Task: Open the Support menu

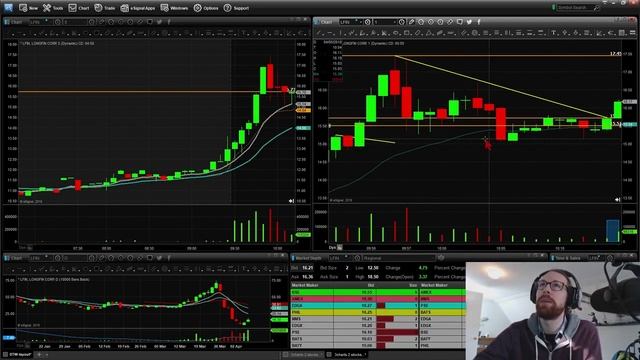Action: 236,8
